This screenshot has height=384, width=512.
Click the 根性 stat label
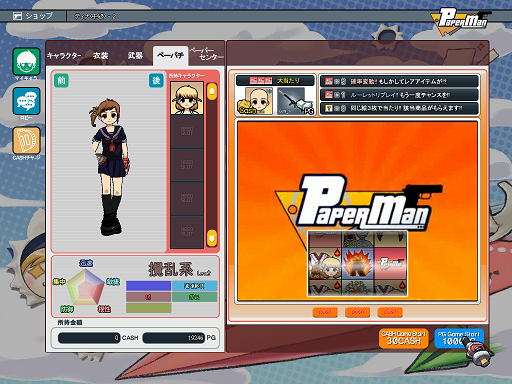104,309
